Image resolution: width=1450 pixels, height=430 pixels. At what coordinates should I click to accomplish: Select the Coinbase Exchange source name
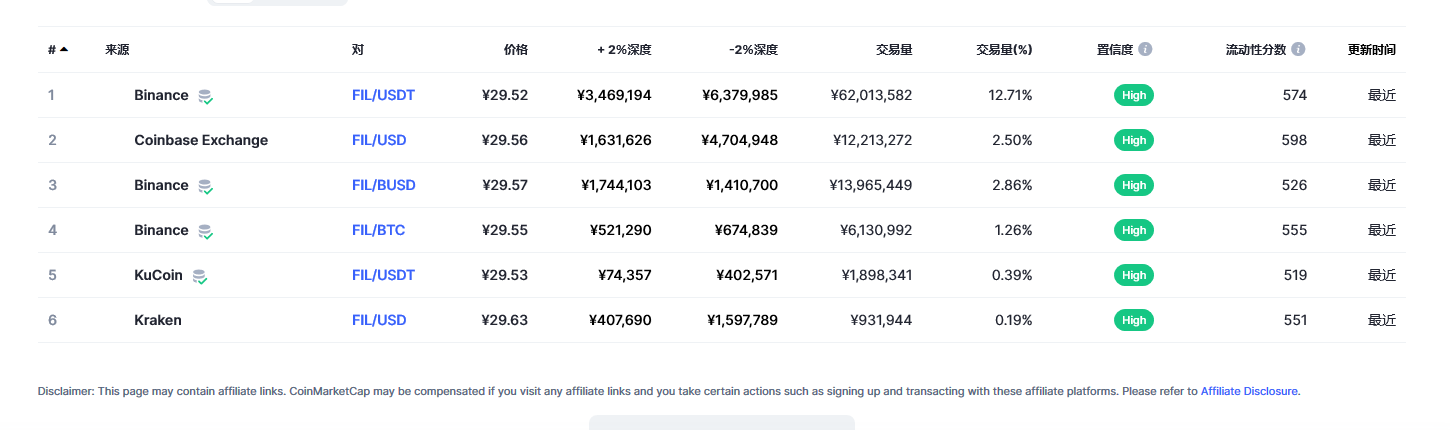(201, 140)
